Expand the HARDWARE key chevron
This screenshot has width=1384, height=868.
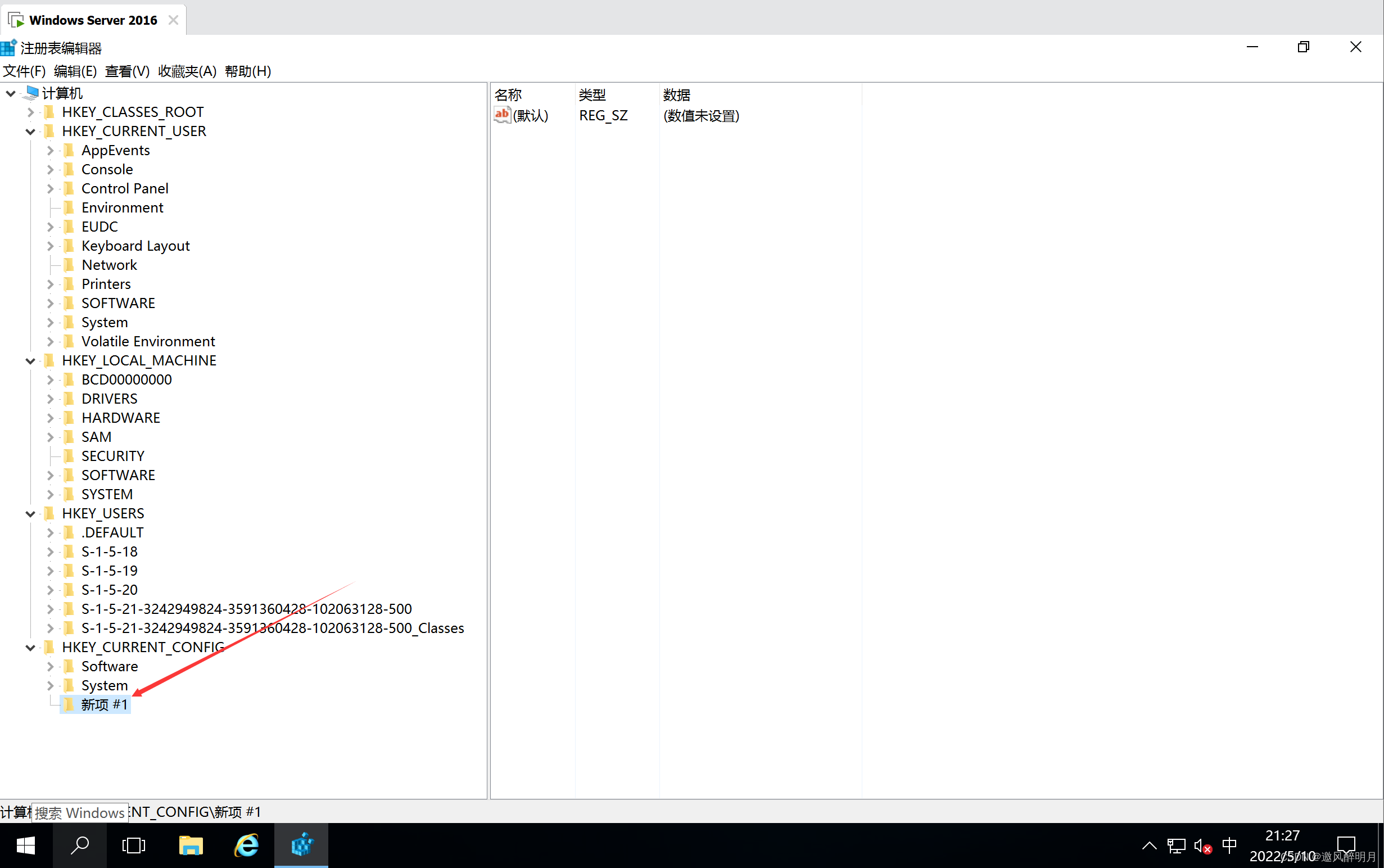click(x=50, y=418)
